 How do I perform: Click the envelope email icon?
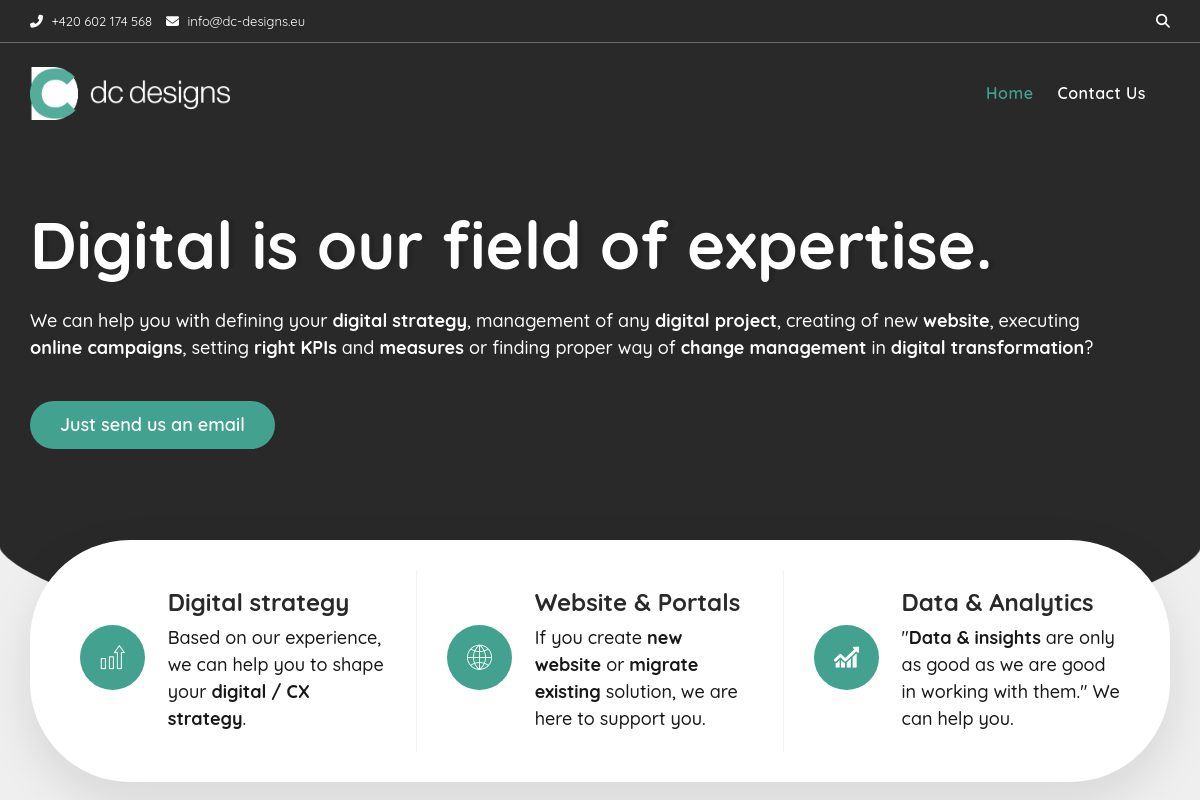tap(173, 21)
